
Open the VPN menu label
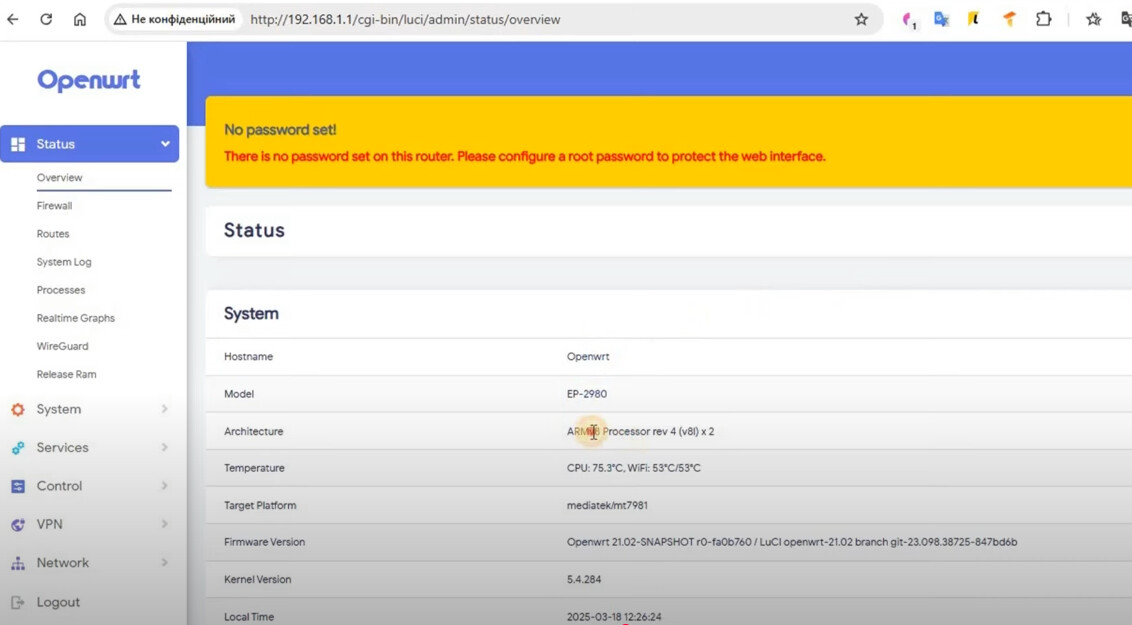click(49, 524)
